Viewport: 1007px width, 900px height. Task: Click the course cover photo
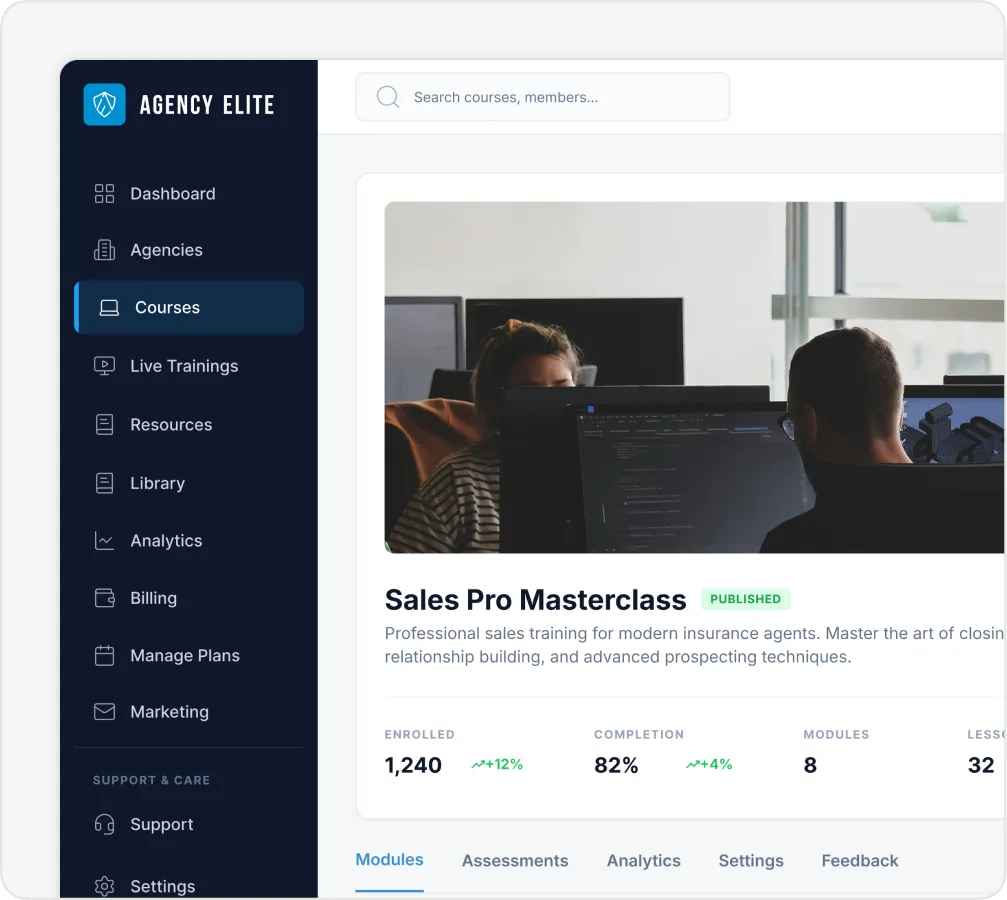click(x=695, y=377)
